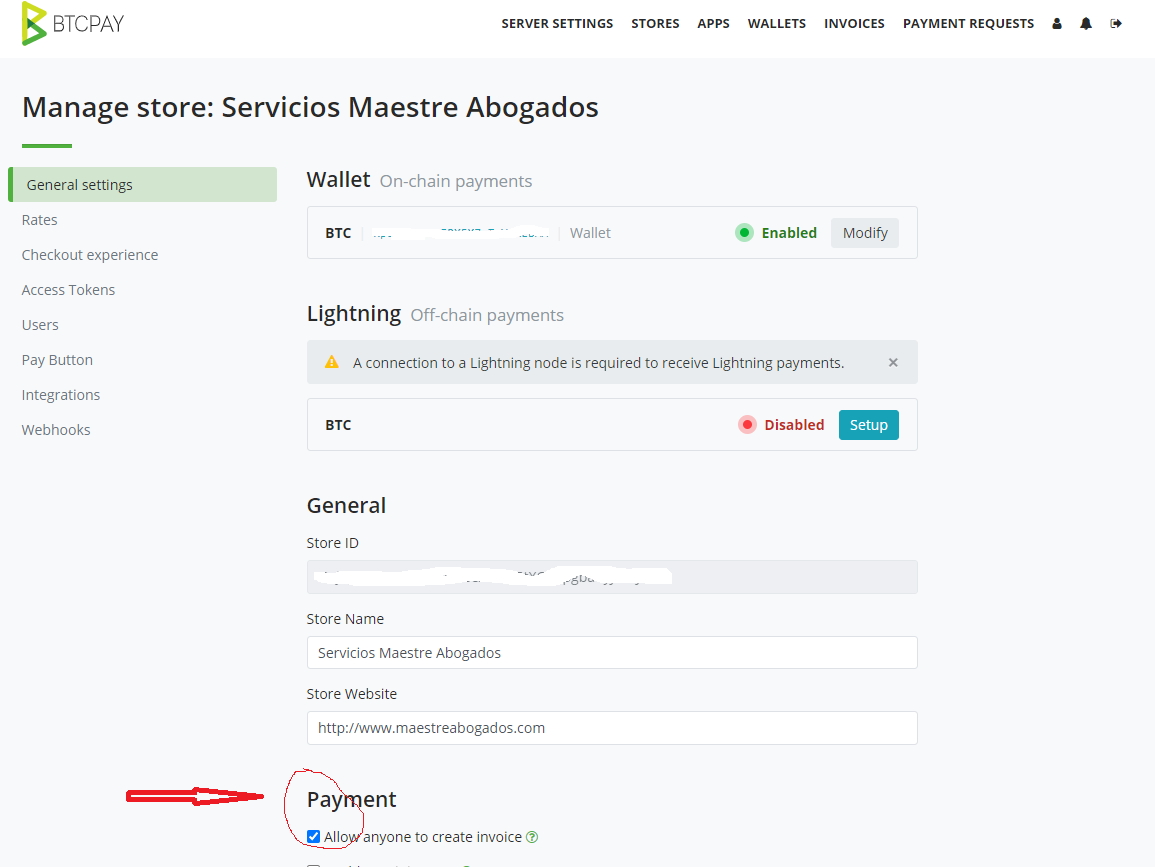Image resolution: width=1155 pixels, height=867 pixels.
Task: Select Checkout experience in the sidebar
Action: click(x=90, y=255)
